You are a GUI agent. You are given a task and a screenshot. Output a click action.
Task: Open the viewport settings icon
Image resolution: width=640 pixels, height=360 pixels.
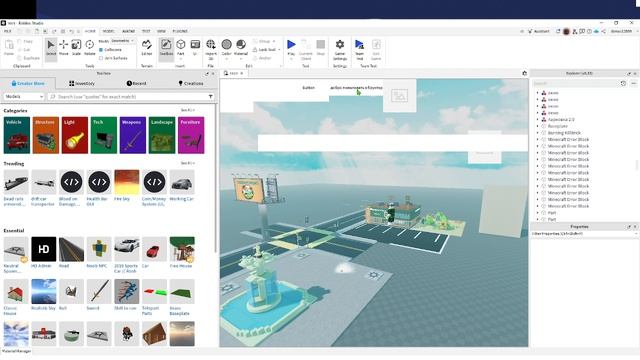[524, 73]
